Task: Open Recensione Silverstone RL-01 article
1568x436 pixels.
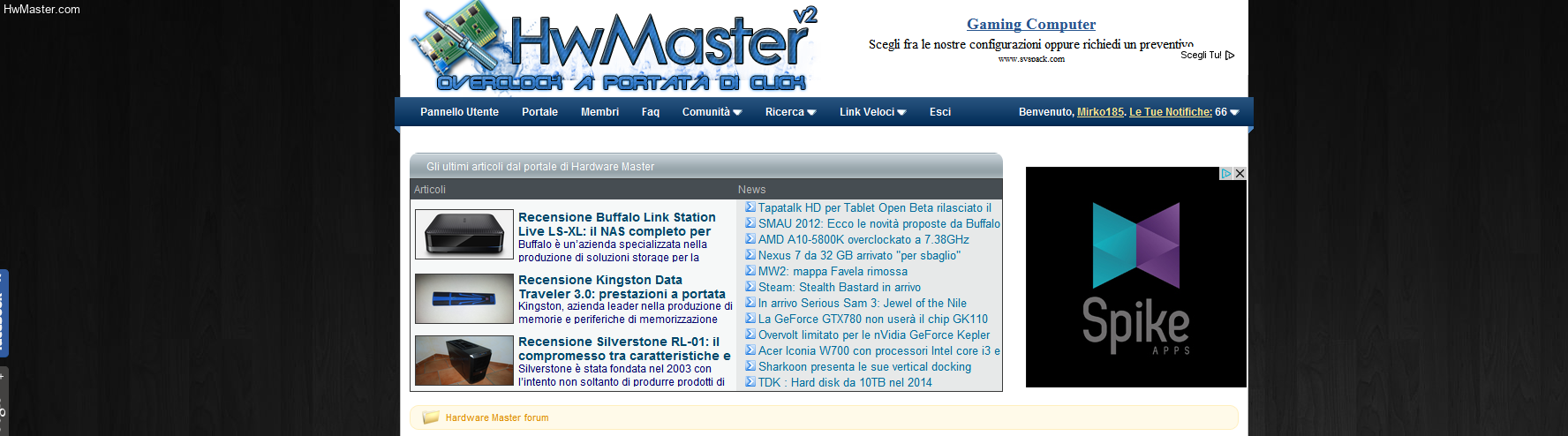Action: tap(624, 349)
